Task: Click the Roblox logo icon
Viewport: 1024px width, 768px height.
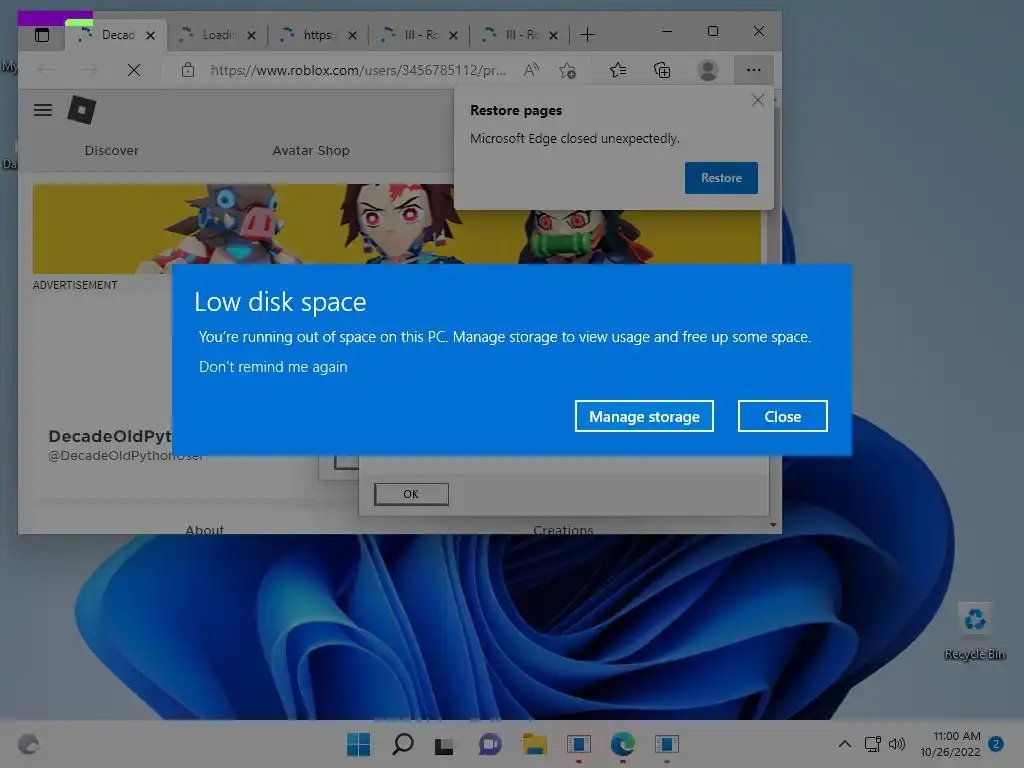Action: click(x=82, y=110)
